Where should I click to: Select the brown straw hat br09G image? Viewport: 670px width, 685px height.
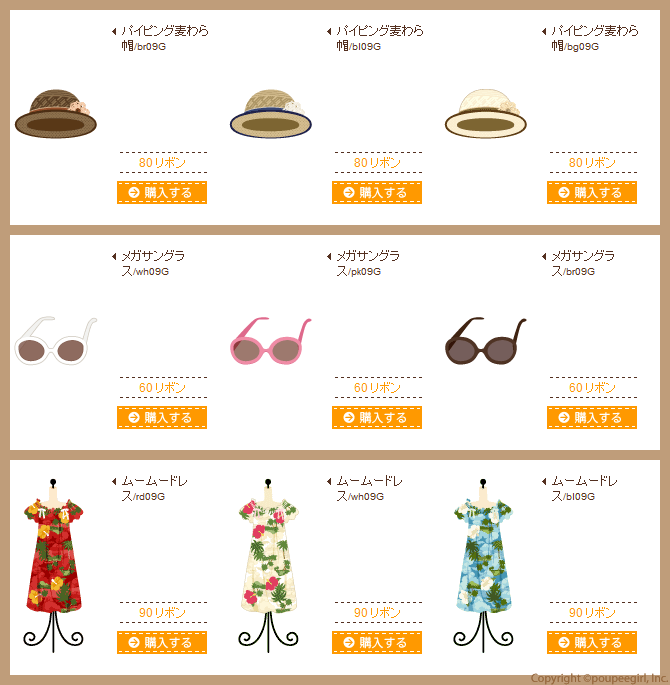coord(55,114)
